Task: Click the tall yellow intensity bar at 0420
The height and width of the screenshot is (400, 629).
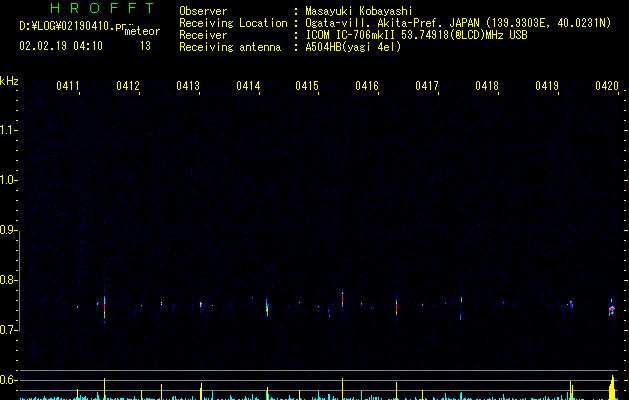Action: pos(612,388)
